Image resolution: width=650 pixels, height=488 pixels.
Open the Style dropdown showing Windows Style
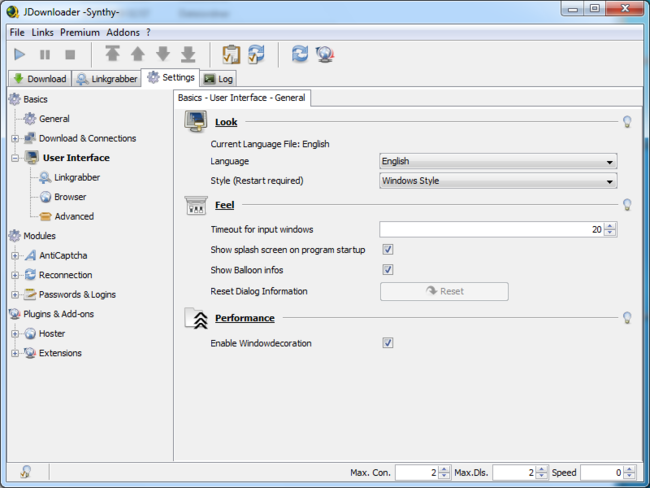pos(498,181)
